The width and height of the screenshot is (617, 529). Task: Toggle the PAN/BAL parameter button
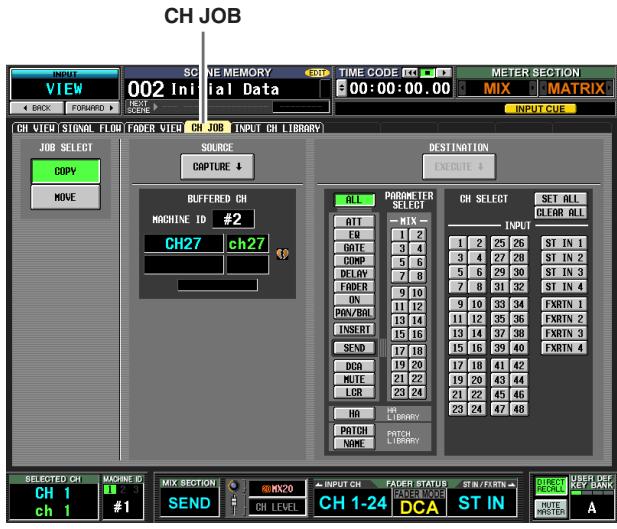coord(354,313)
